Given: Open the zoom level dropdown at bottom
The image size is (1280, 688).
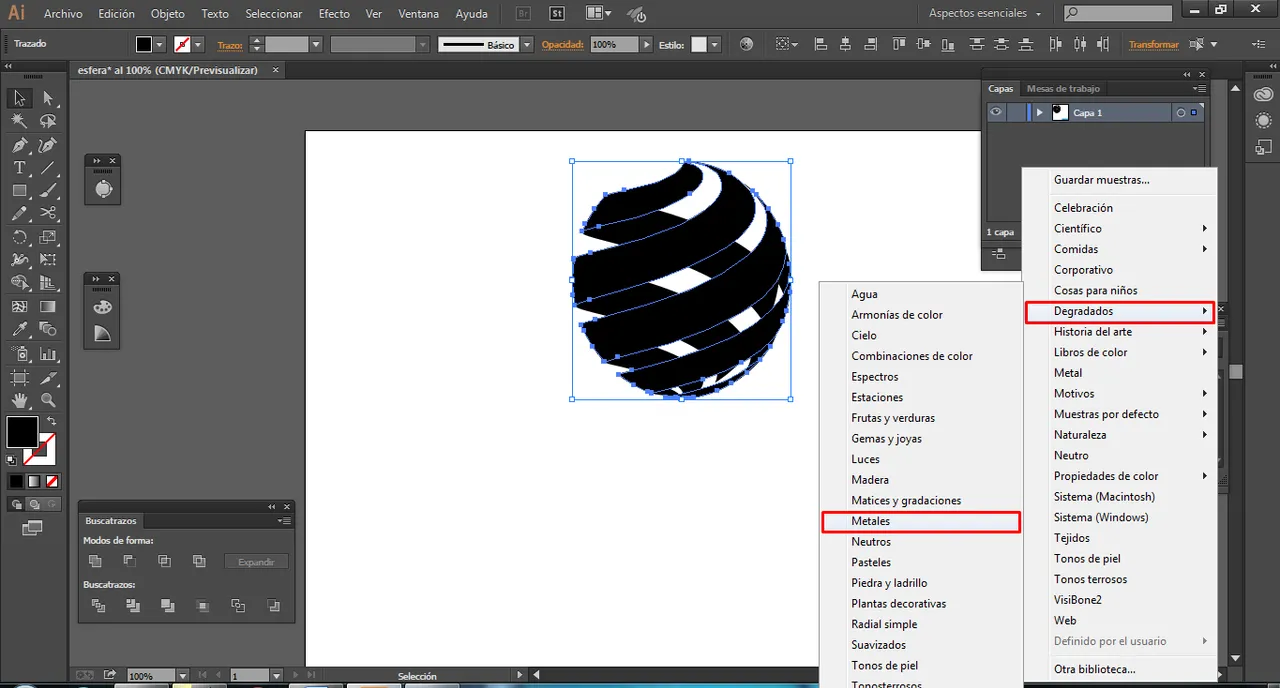Looking at the screenshot, I should point(182,676).
